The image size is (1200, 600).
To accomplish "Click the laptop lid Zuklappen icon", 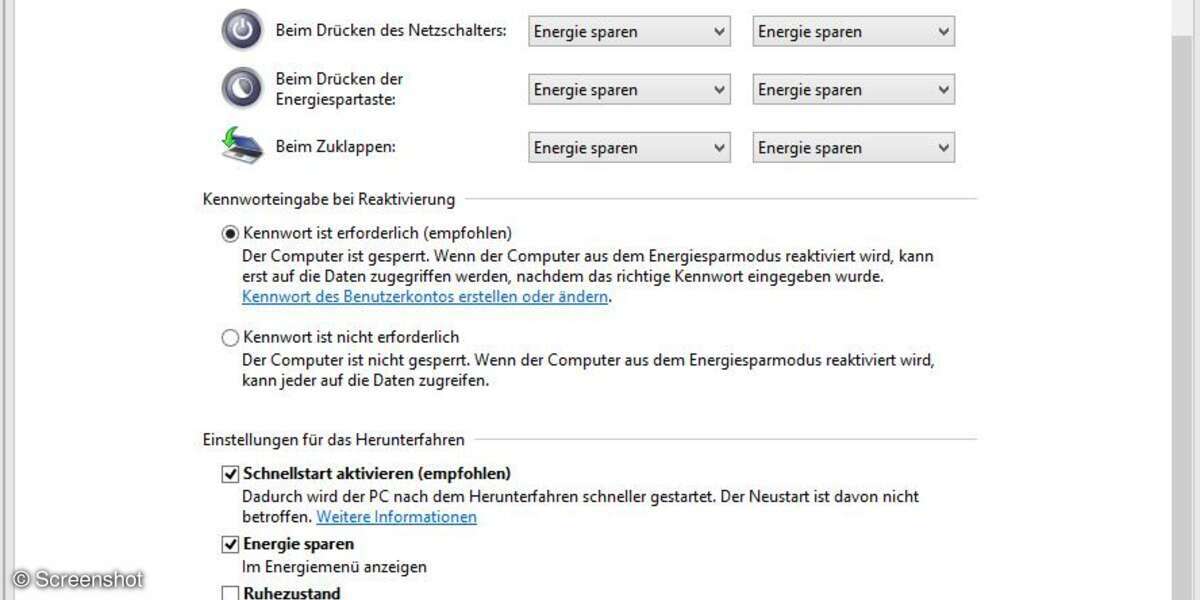I will [241, 146].
